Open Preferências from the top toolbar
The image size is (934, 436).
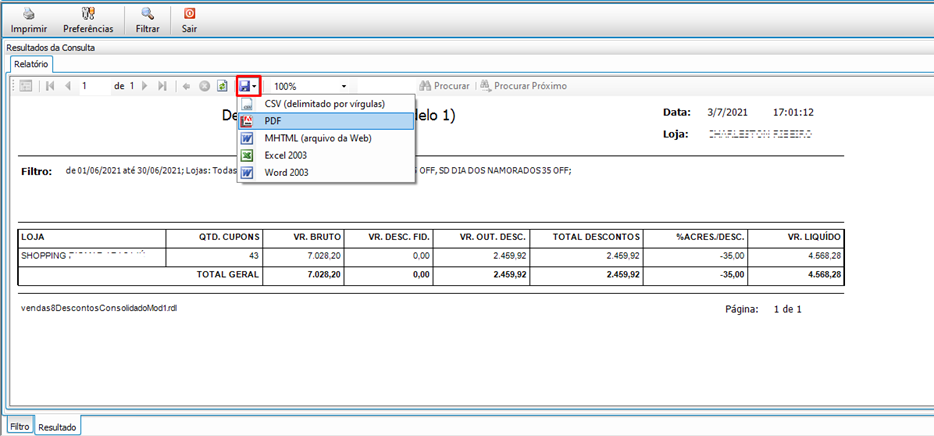click(88, 20)
